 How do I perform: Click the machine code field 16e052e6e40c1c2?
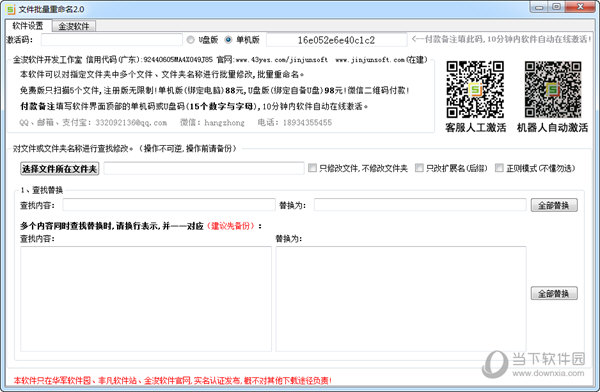pyautogui.click(x=336, y=40)
